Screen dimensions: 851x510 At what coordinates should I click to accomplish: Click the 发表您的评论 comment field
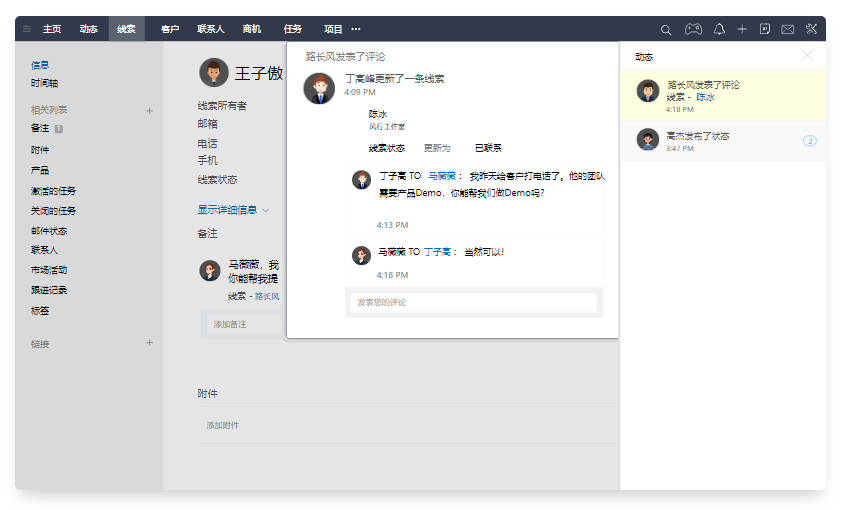coord(473,302)
